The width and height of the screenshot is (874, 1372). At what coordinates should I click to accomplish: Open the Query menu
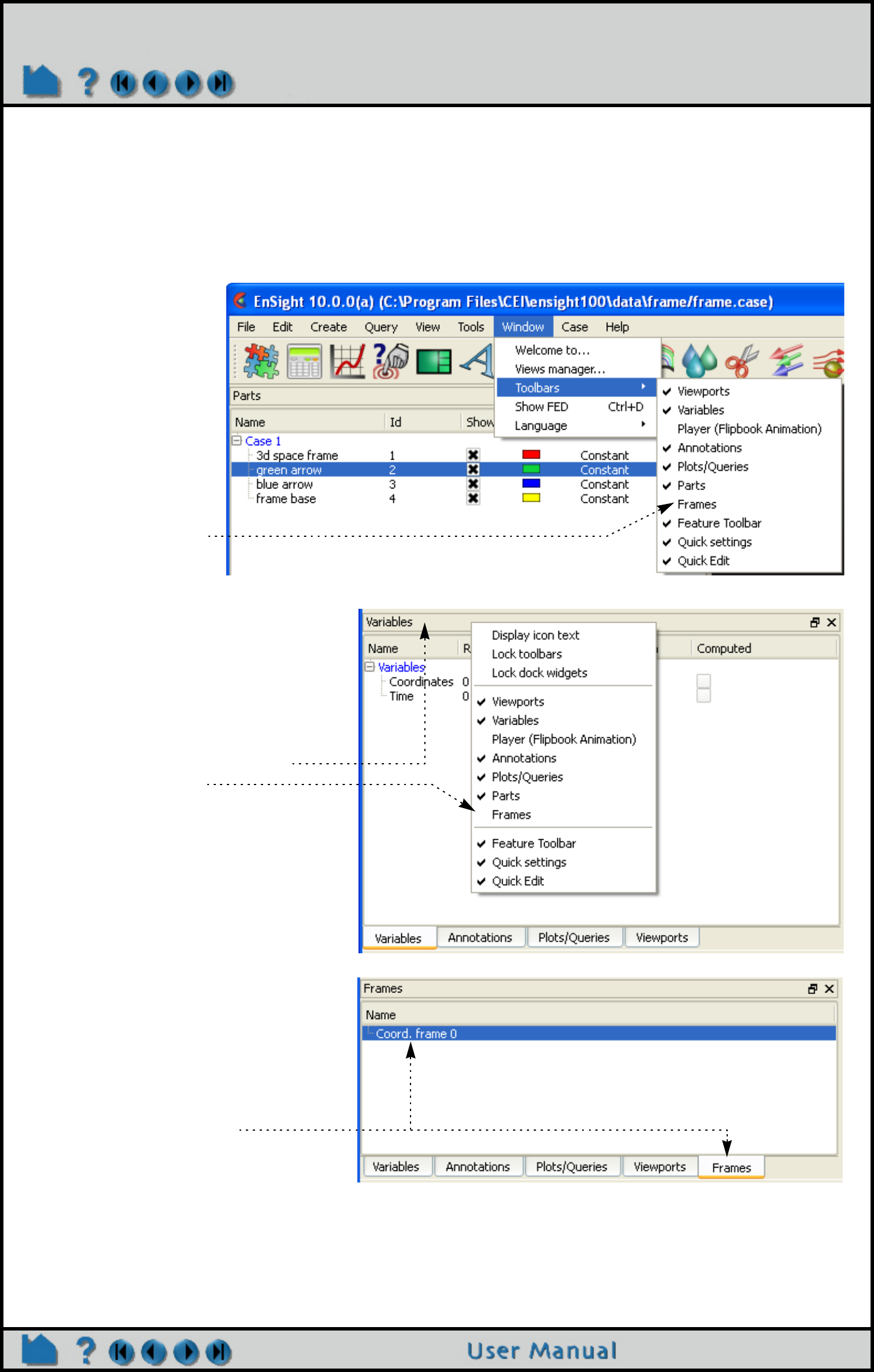[x=381, y=327]
